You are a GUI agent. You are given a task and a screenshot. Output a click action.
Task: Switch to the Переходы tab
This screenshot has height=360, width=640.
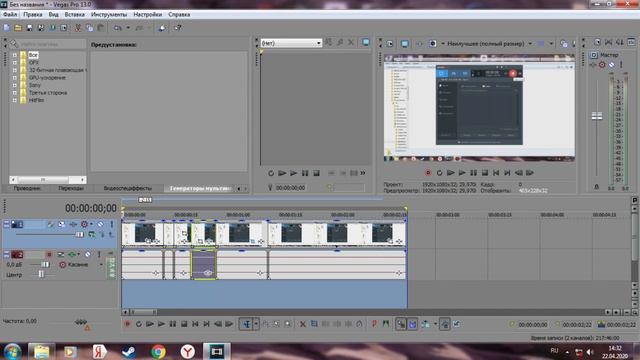(71, 188)
